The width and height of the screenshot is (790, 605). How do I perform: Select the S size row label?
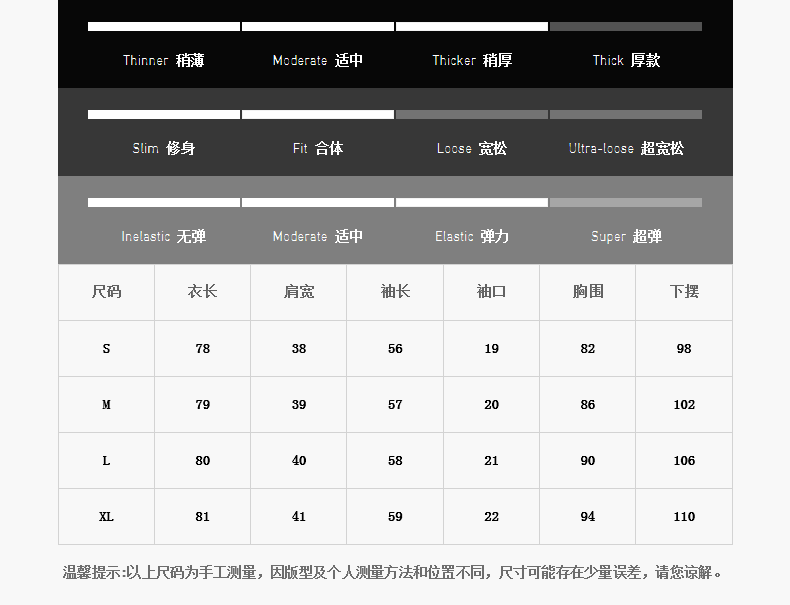point(106,349)
